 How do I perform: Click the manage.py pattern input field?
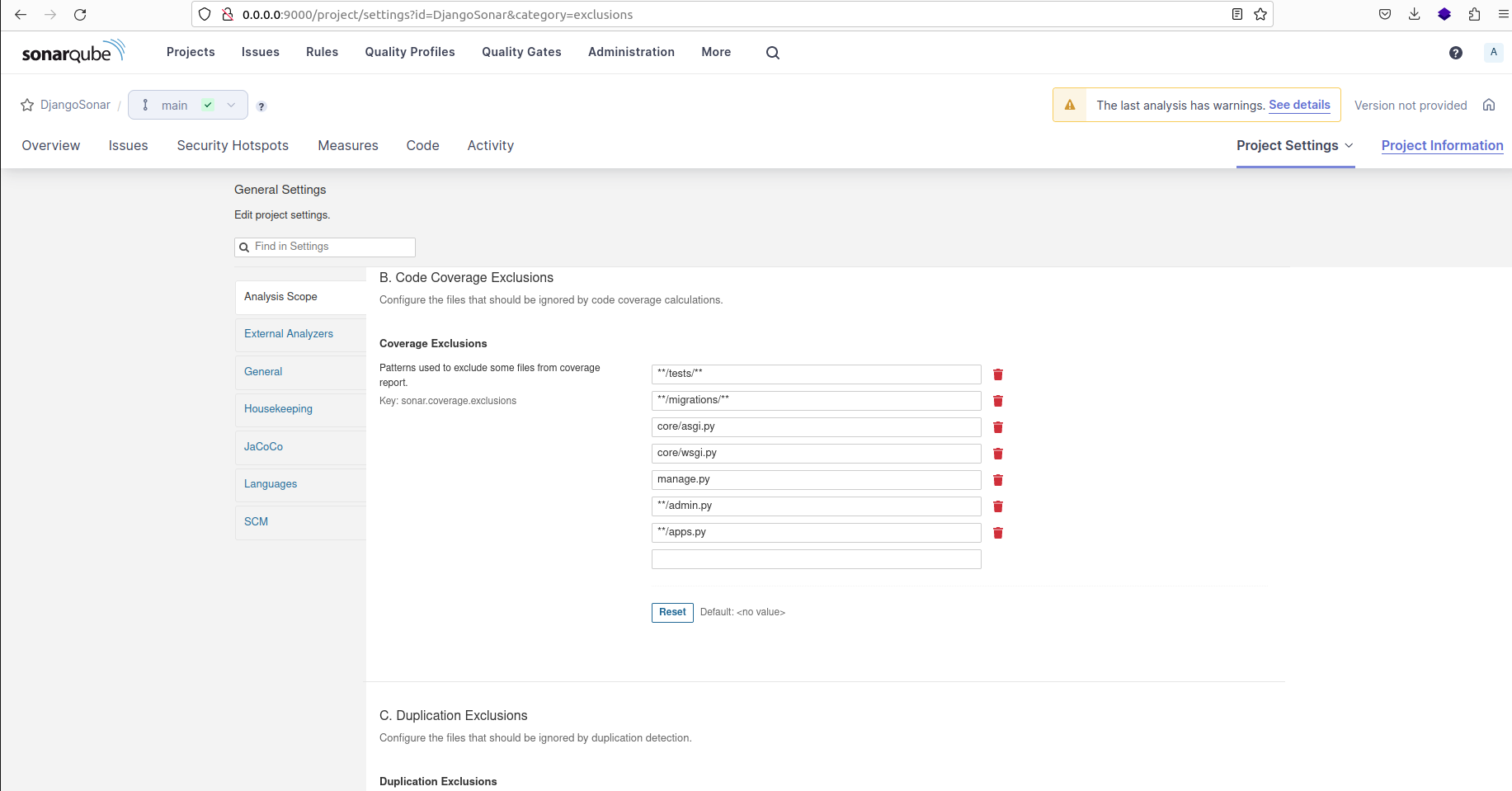click(817, 480)
